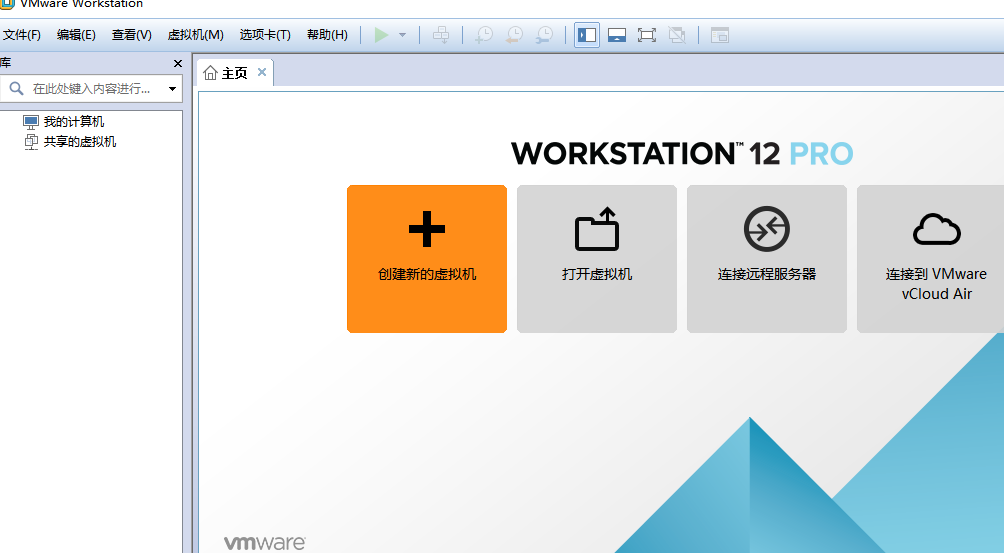Click the magnifier search icon in library

coord(17,88)
